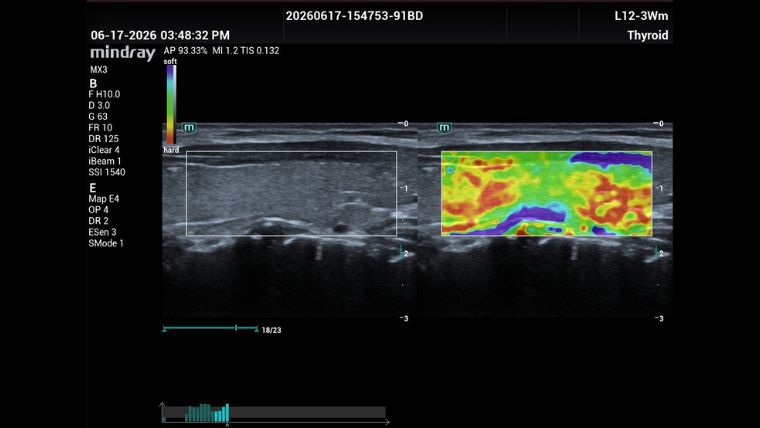Click the E elastography mode heading

tap(93, 188)
